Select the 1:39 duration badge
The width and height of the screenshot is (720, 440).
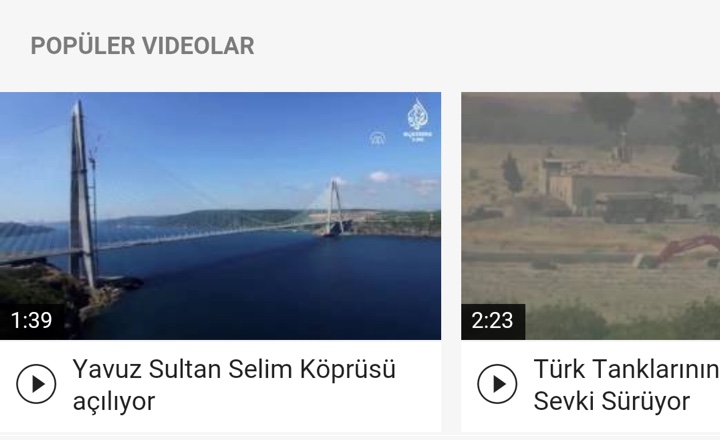(31, 321)
